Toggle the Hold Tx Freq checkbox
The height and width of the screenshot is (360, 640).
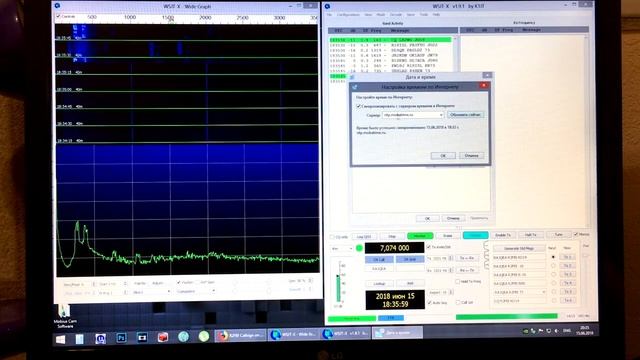tap(458, 281)
